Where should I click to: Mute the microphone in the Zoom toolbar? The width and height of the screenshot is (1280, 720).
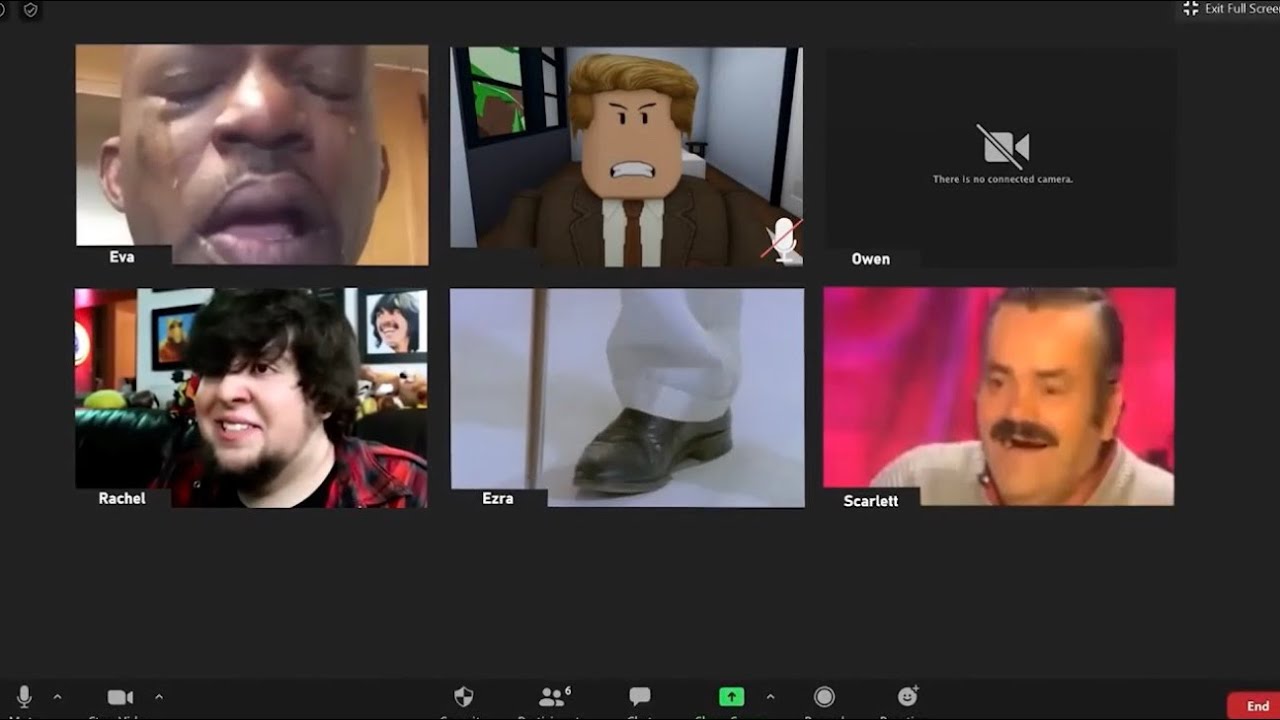pos(24,697)
